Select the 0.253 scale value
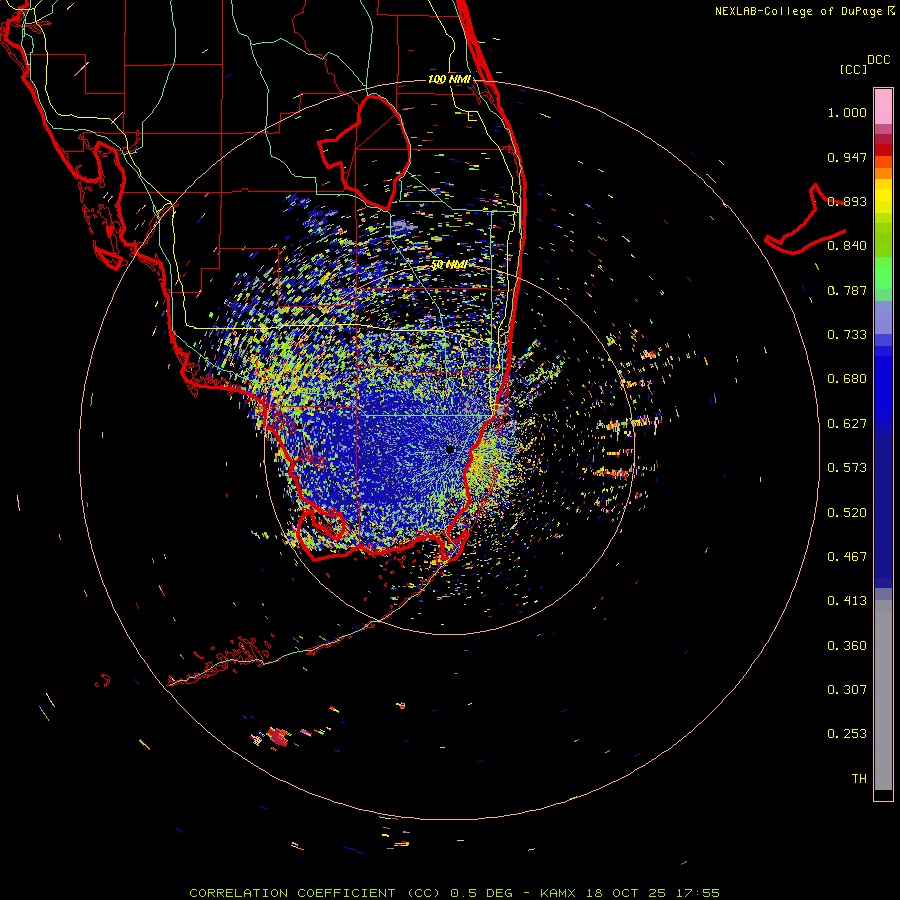900x900 pixels. click(847, 734)
